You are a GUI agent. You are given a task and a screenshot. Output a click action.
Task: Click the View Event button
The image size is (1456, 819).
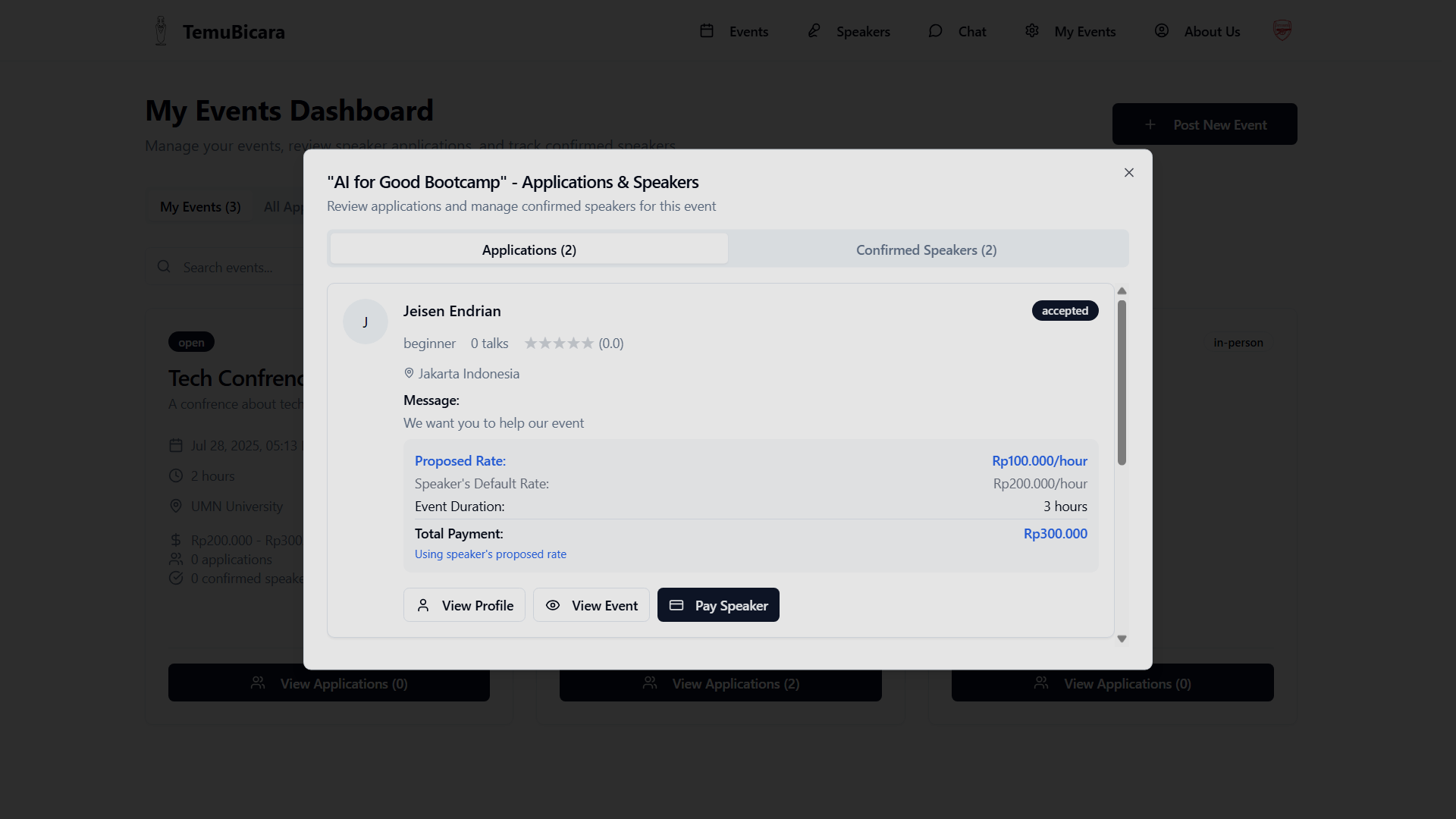tap(591, 605)
